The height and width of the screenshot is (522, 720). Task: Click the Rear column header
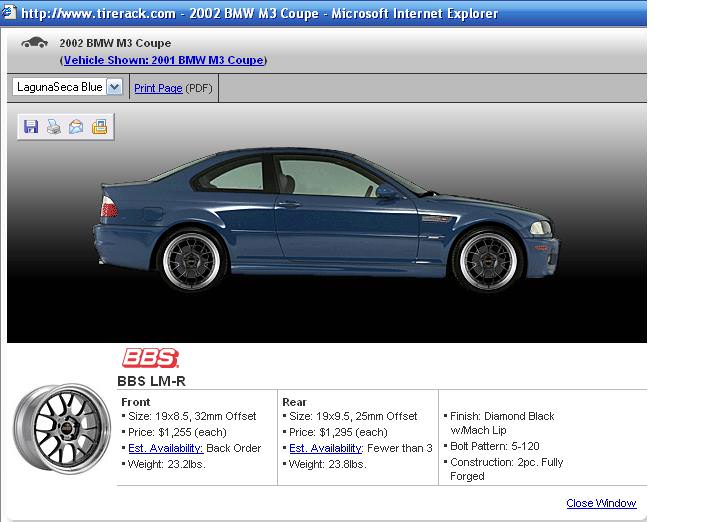pos(294,402)
